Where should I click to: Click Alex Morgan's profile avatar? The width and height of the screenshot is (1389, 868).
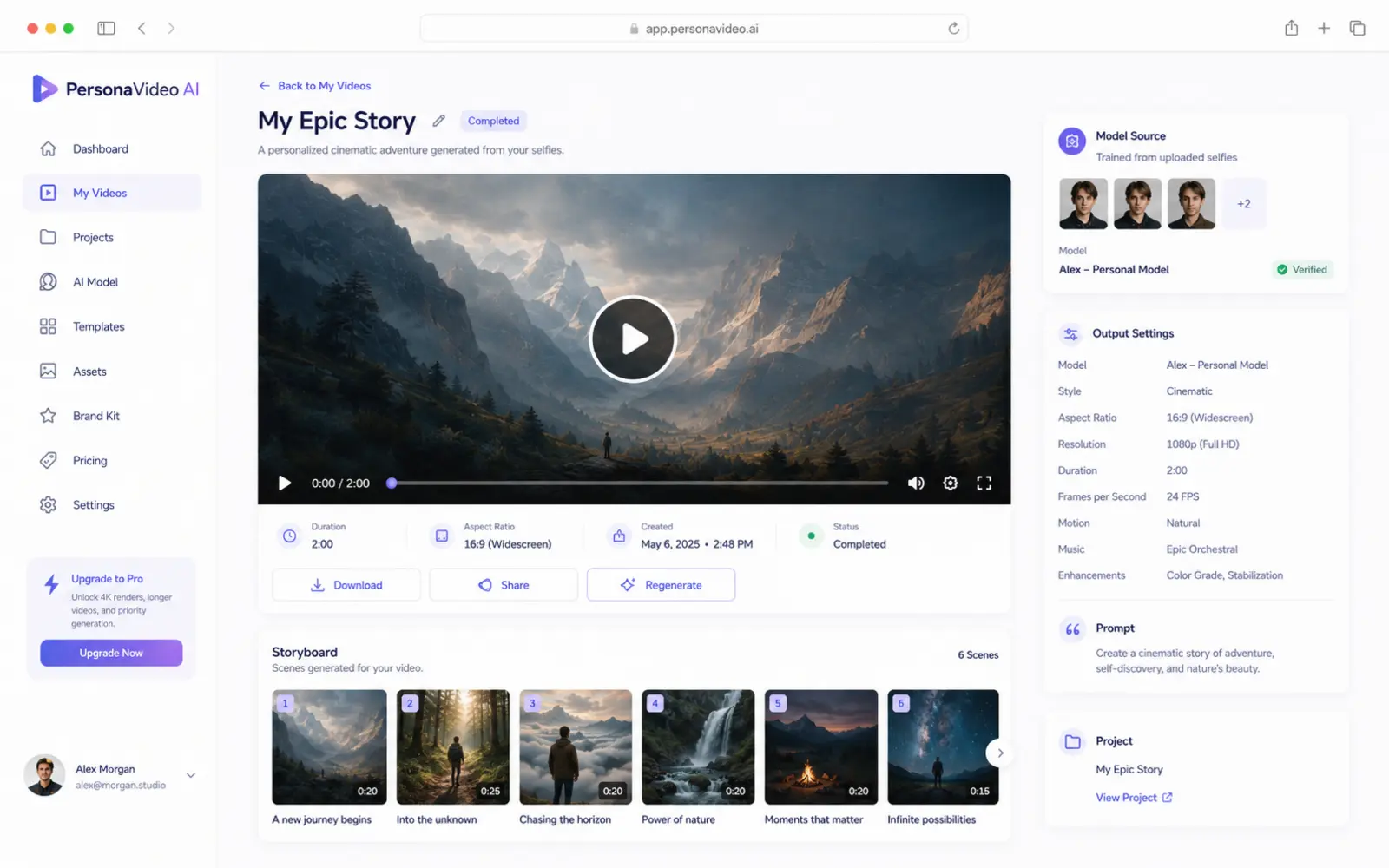pos(44,775)
